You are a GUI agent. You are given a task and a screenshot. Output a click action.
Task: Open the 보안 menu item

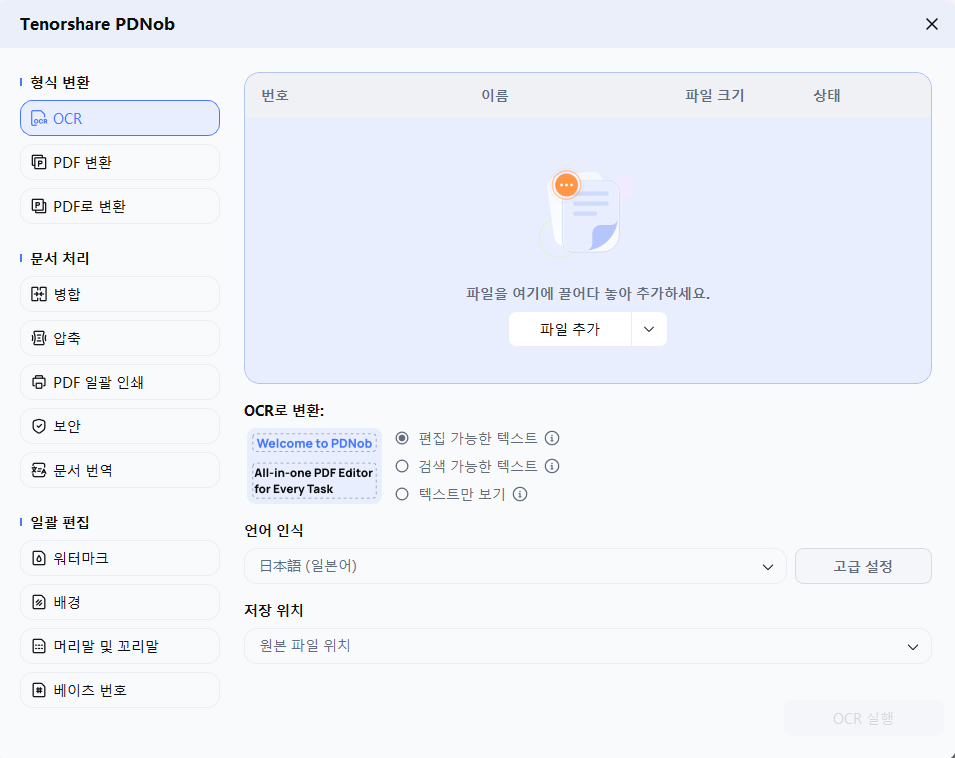pos(120,426)
